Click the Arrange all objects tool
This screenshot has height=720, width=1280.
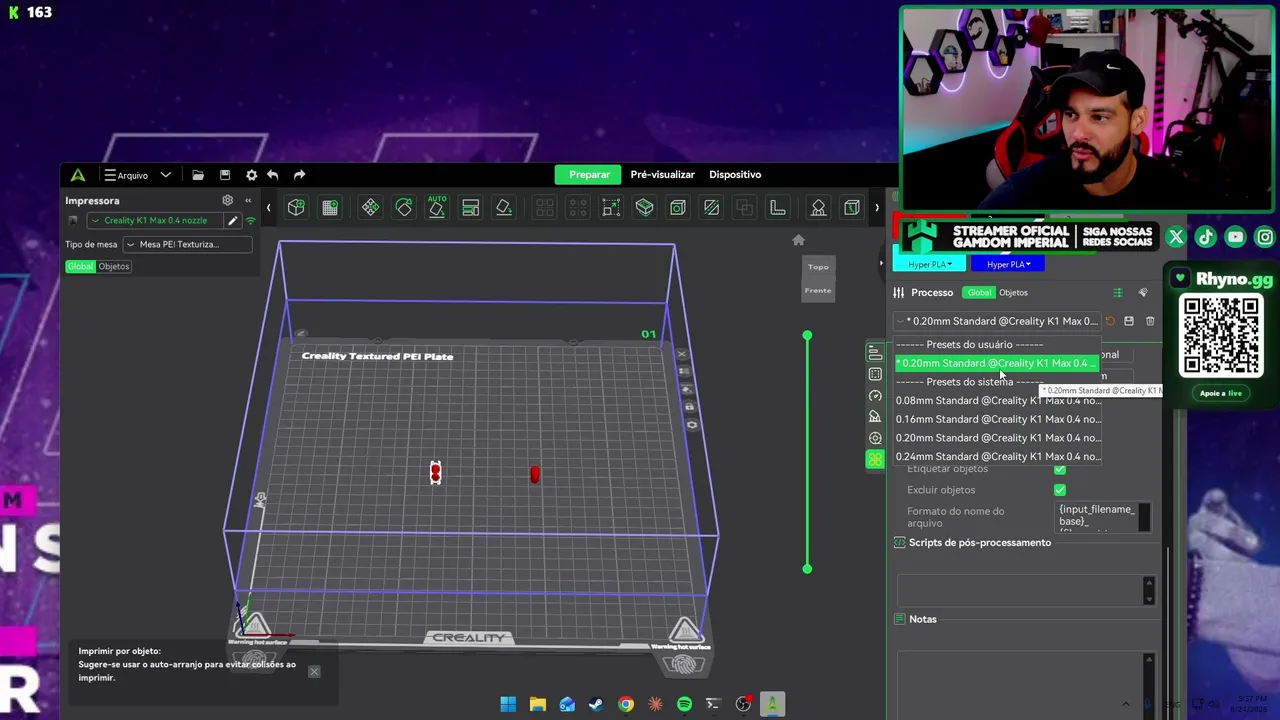470,207
